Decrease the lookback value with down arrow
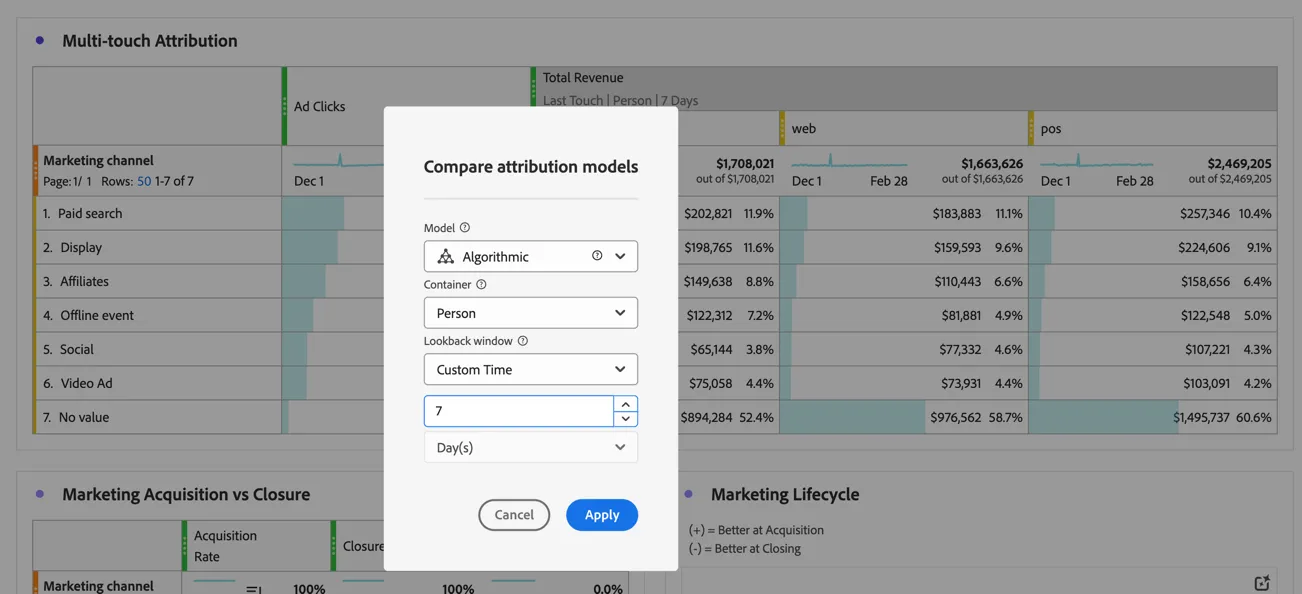The height and width of the screenshot is (594, 1302). (x=626, y=418)
